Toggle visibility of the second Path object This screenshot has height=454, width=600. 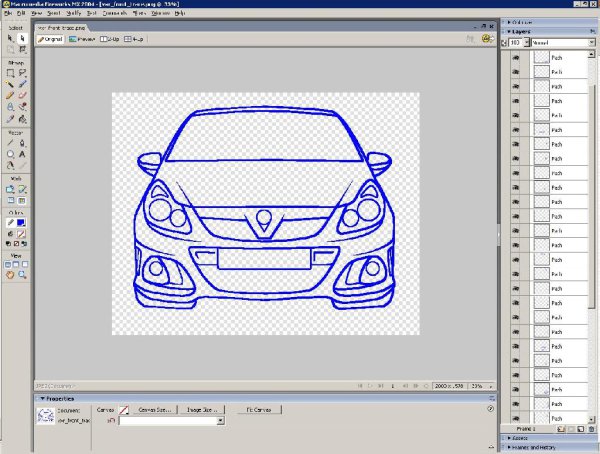[x=517, y=73]
